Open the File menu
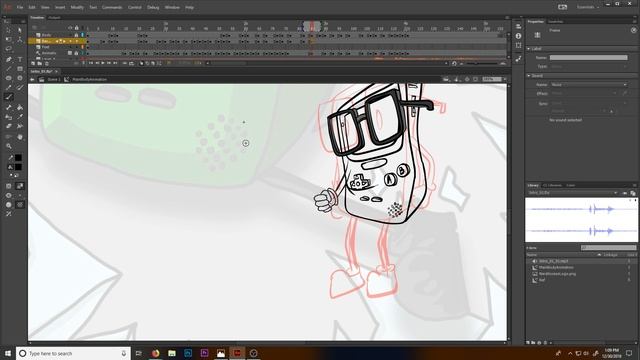 [20, 7]
